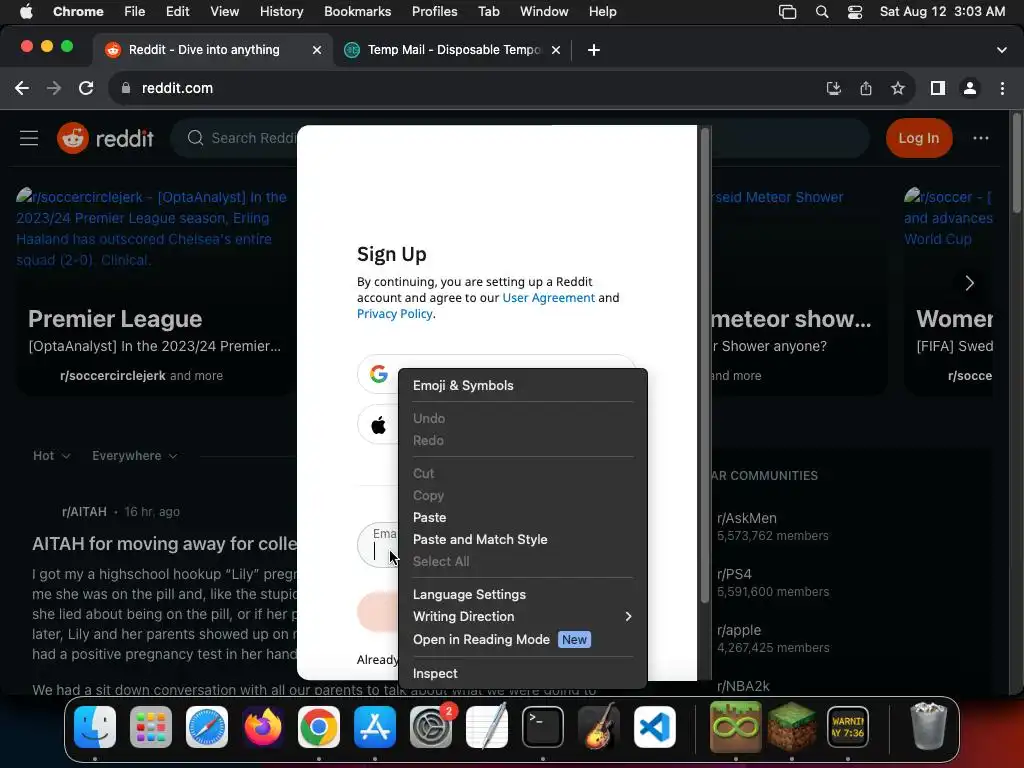Click the search magnifier in Reddit search bar
Image resolution: width=1024 pixels, height=768 pixels.
[x=195, y=138]
